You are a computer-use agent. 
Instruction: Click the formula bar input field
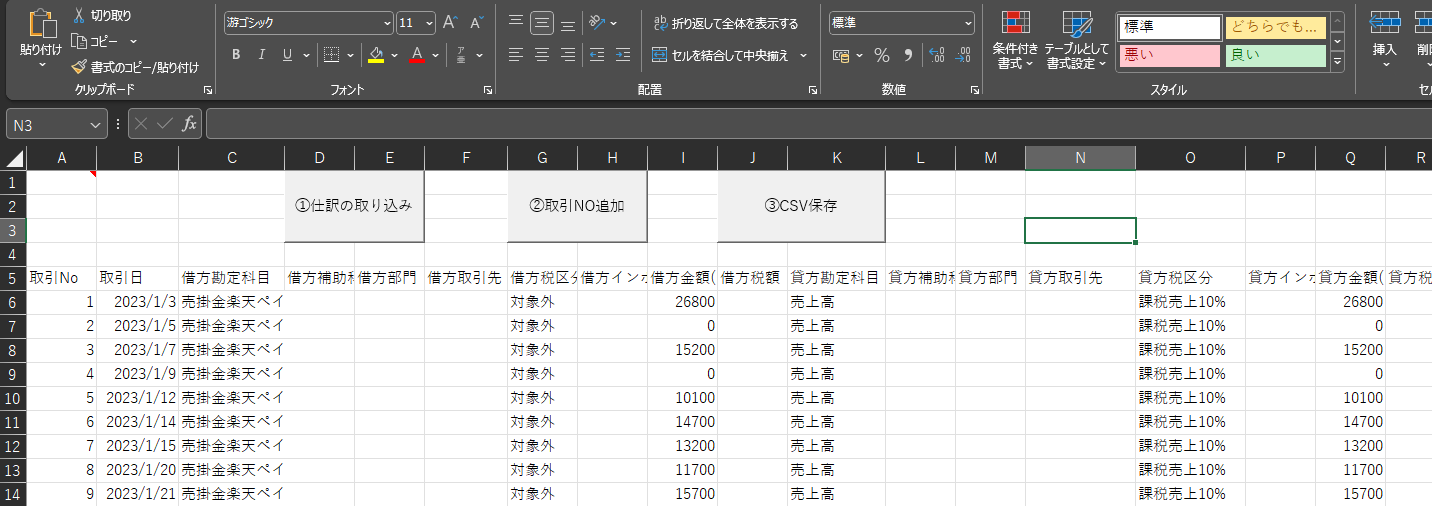coord(800,125)
